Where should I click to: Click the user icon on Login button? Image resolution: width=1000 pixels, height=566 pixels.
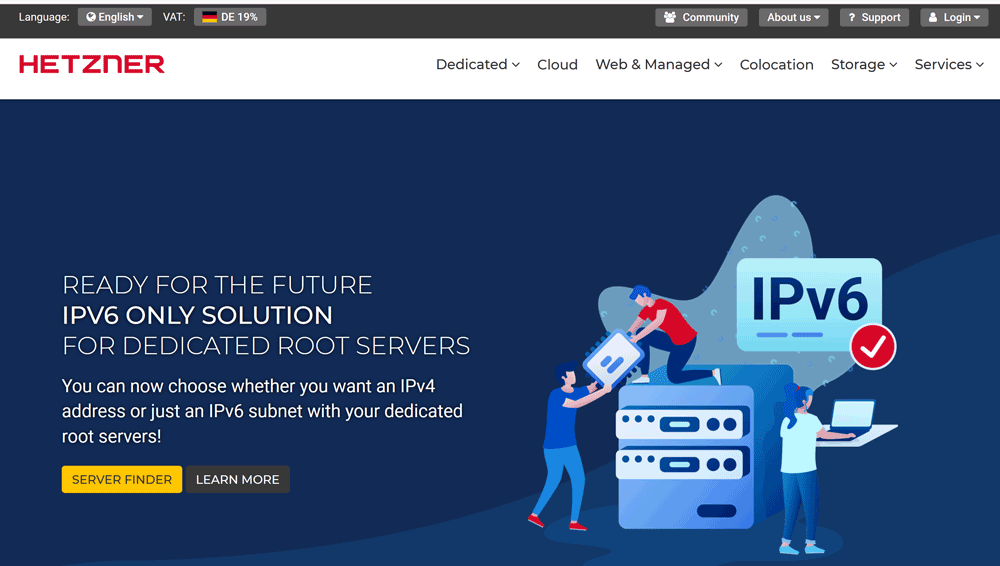[x=933, y=17]
